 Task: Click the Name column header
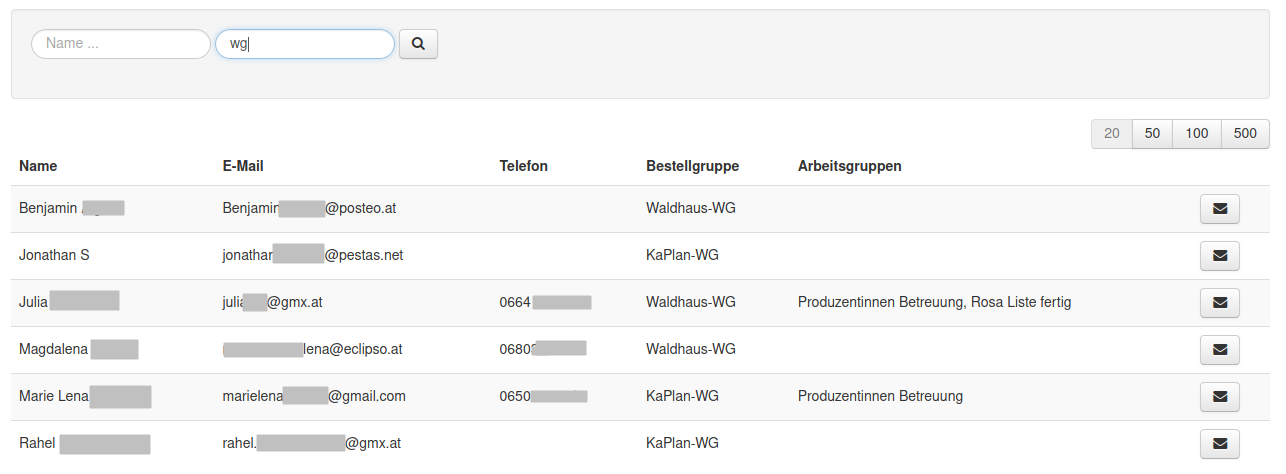[x=38, y=166]
